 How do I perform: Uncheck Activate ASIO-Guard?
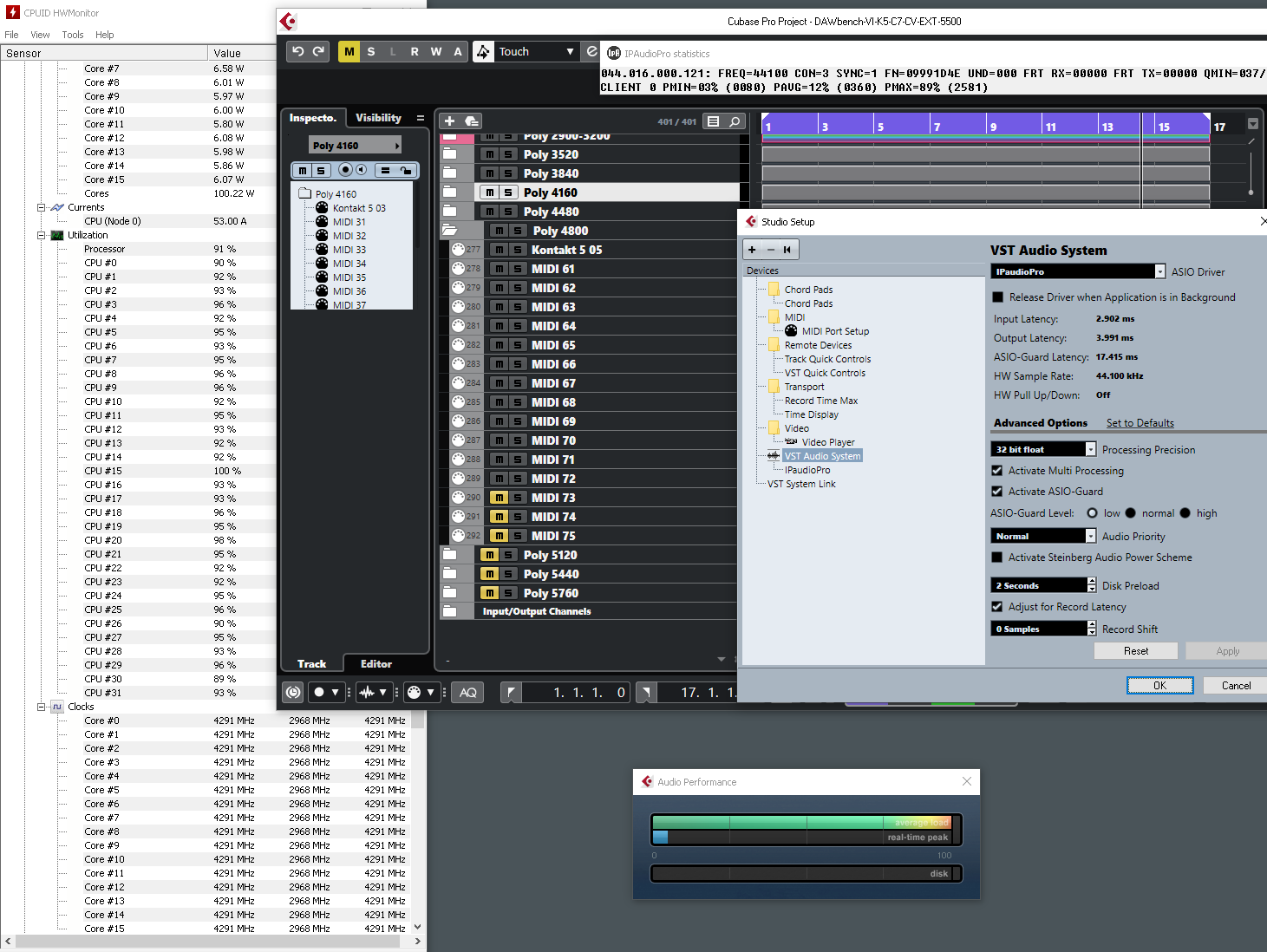[x=997, y=492]
